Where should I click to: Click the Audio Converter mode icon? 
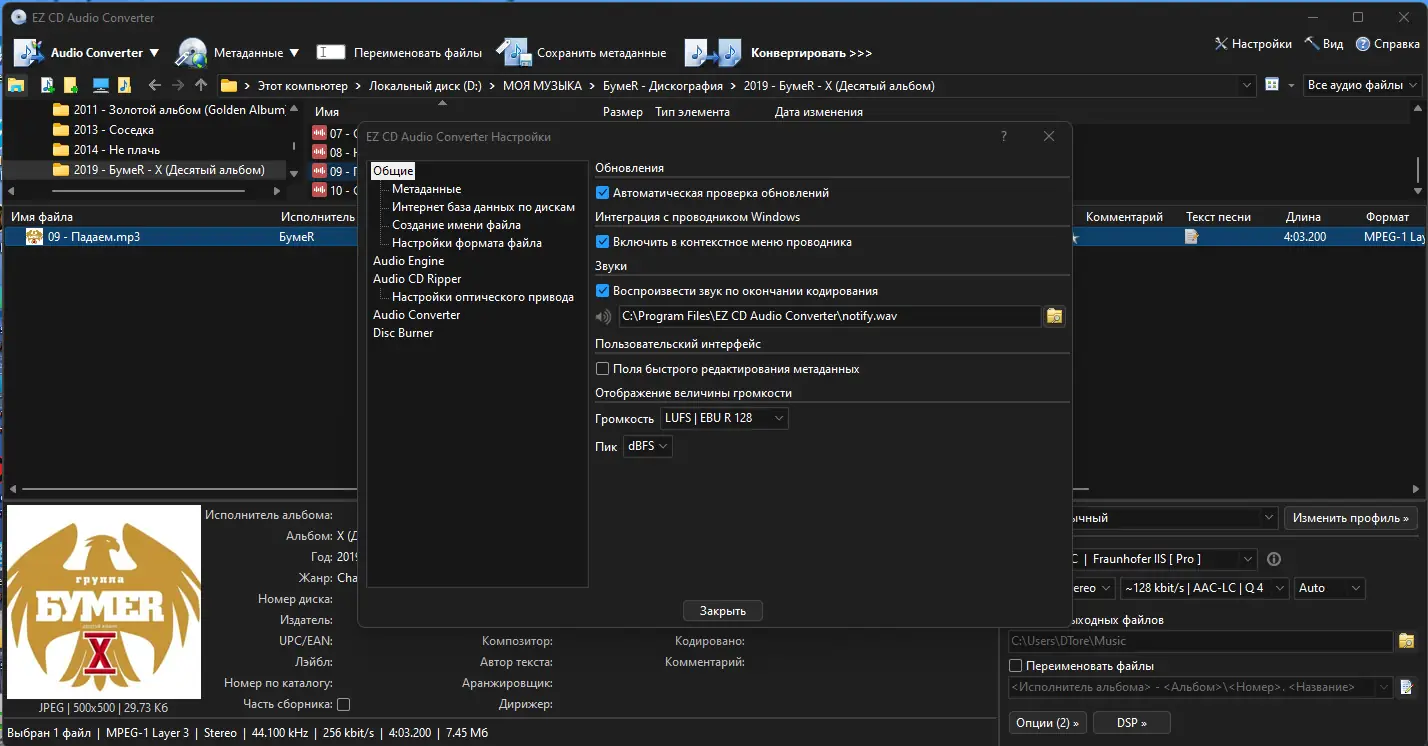point(28,53)
